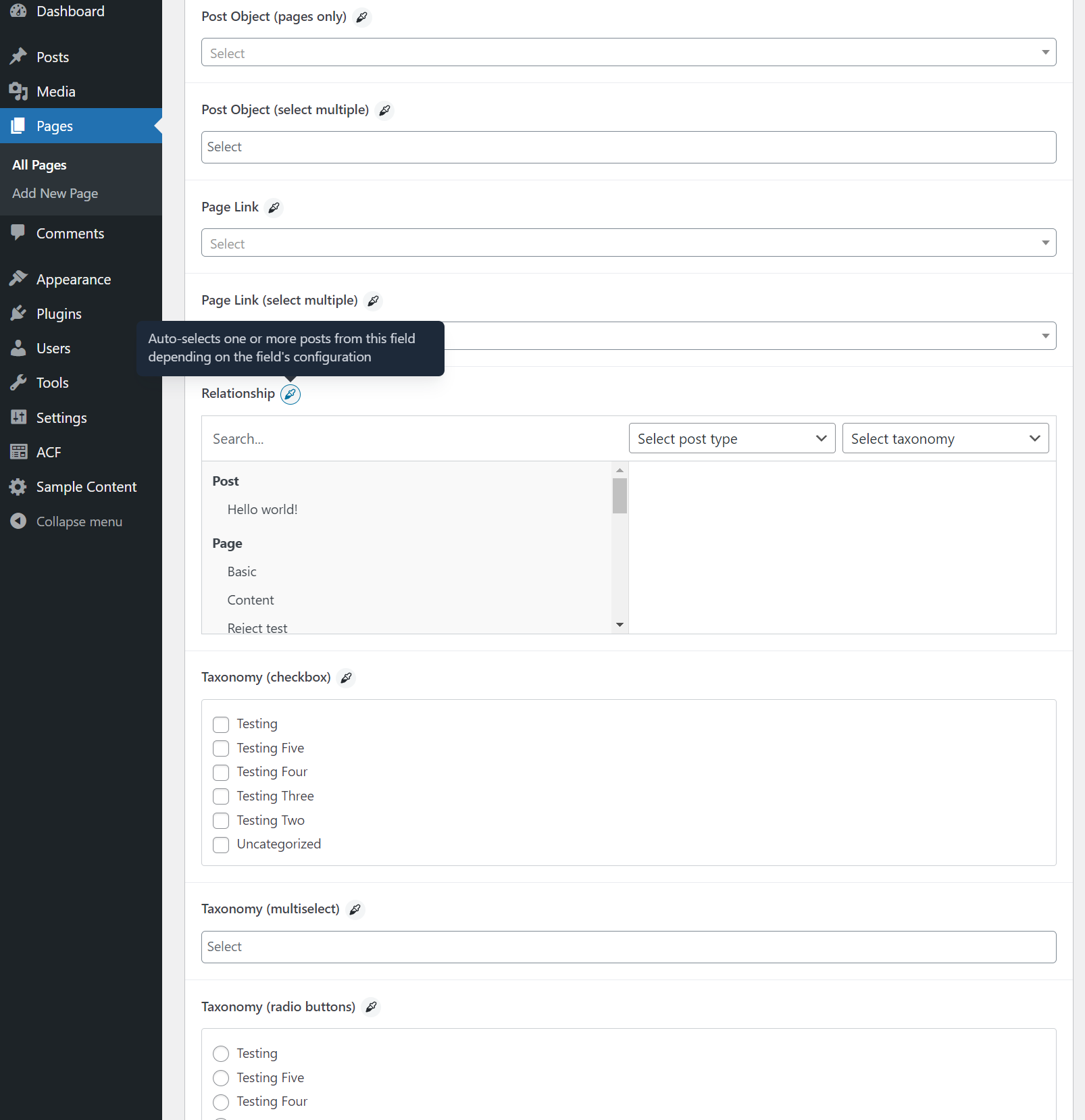Open Page Link (select multiple) dropdown arrow
The height and width of the screenshot is (1120, 1085).
click(x=1045, y=336)
